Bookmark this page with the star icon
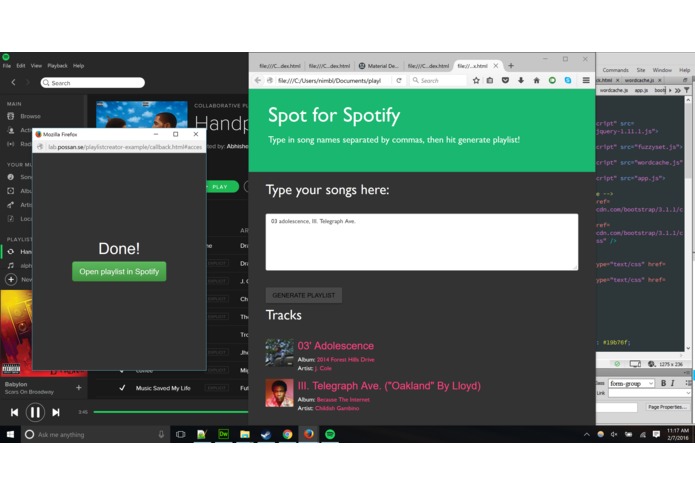This screenshot has width=695, height=494. (476, 80)
